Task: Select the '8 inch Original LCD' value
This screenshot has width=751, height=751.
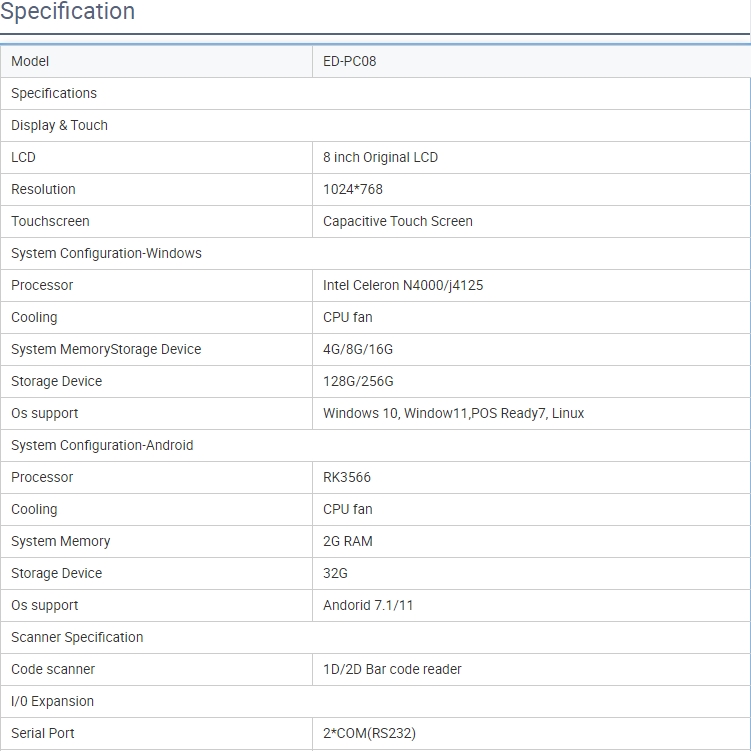Action: tap(380, 158)
